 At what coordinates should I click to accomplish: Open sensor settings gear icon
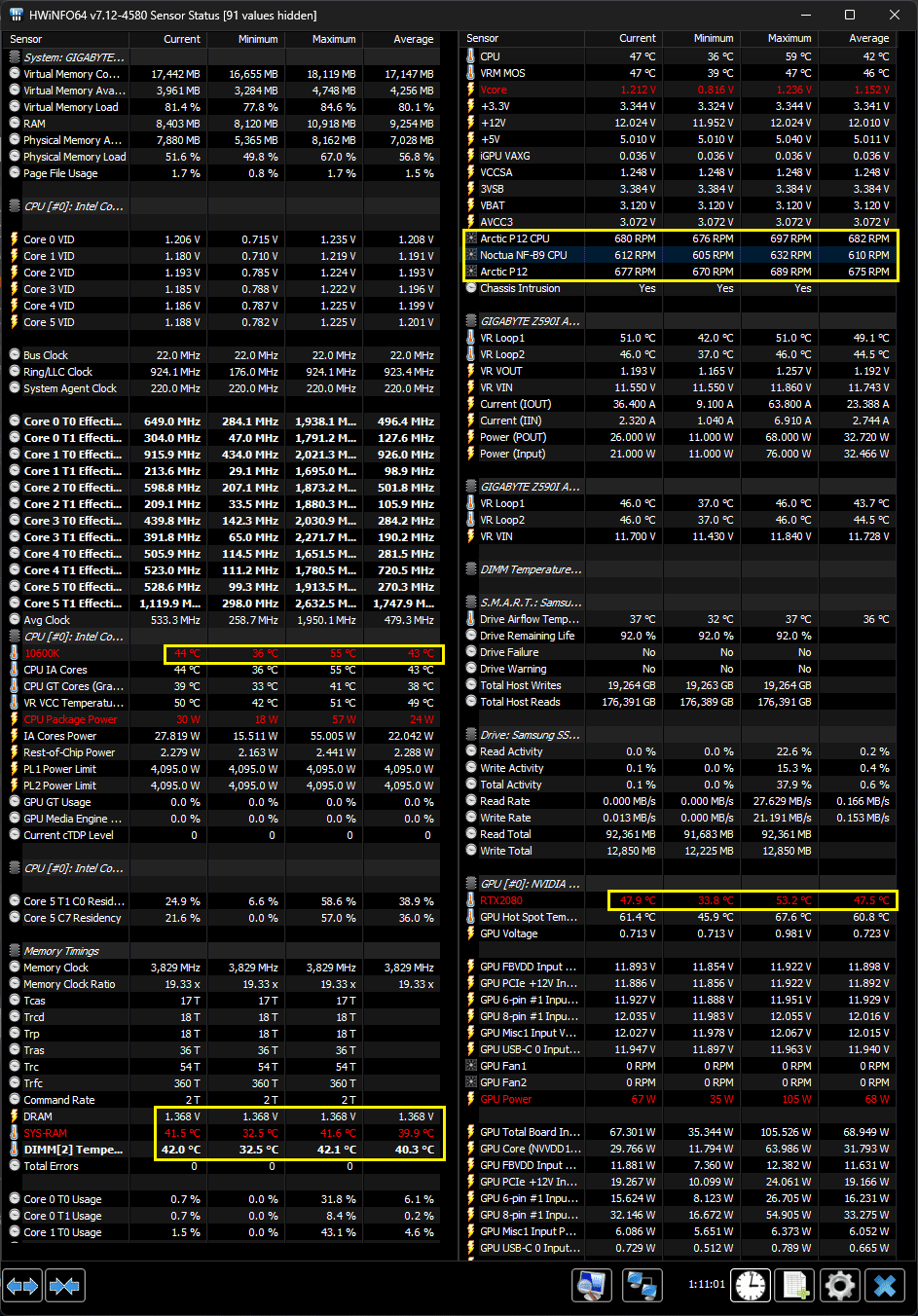(x=839, y=1285)
